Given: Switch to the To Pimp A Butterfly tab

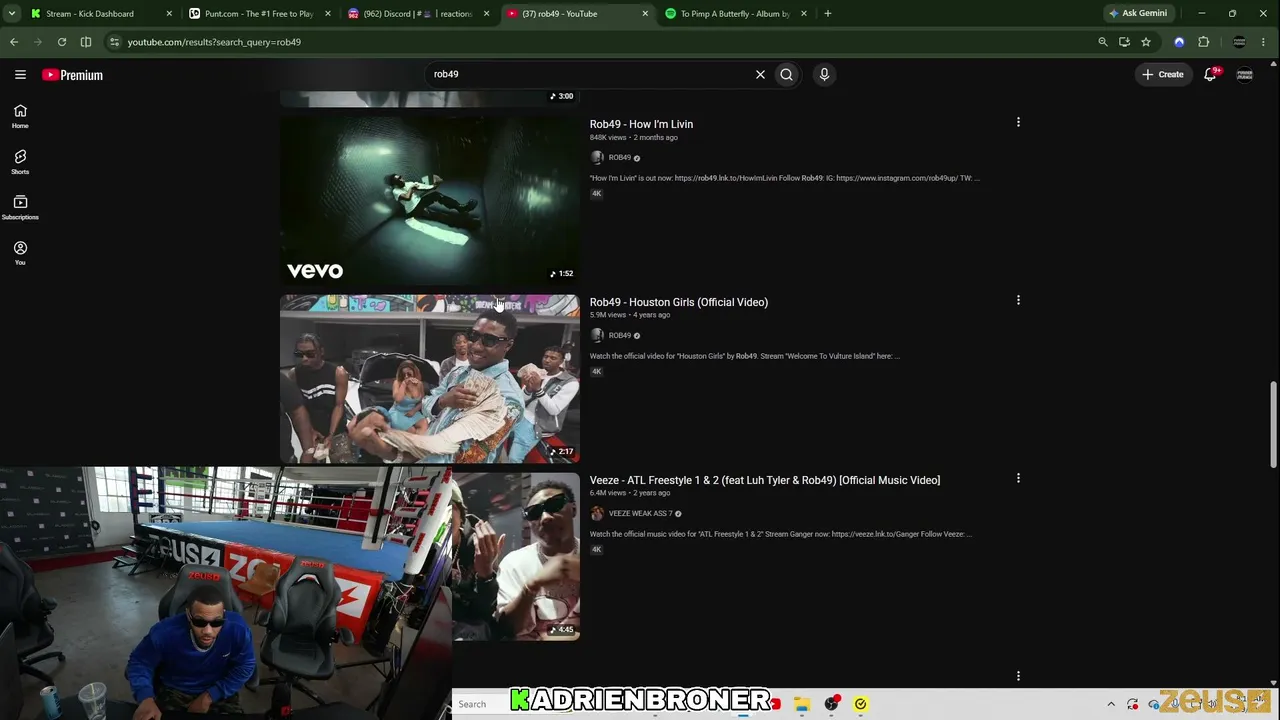Looking at the screenshot, I should pyautogui.click(x=734, y=14).
